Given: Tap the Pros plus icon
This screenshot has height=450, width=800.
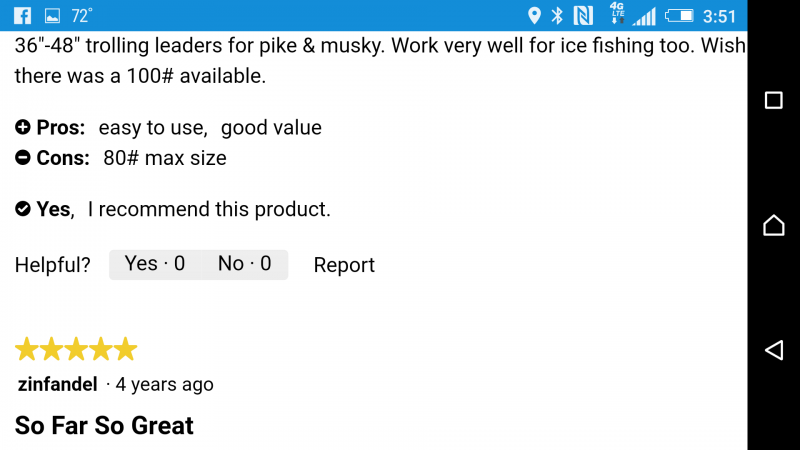Looking at the screenshot, I should pyautogui.click(x=23, y=127).
